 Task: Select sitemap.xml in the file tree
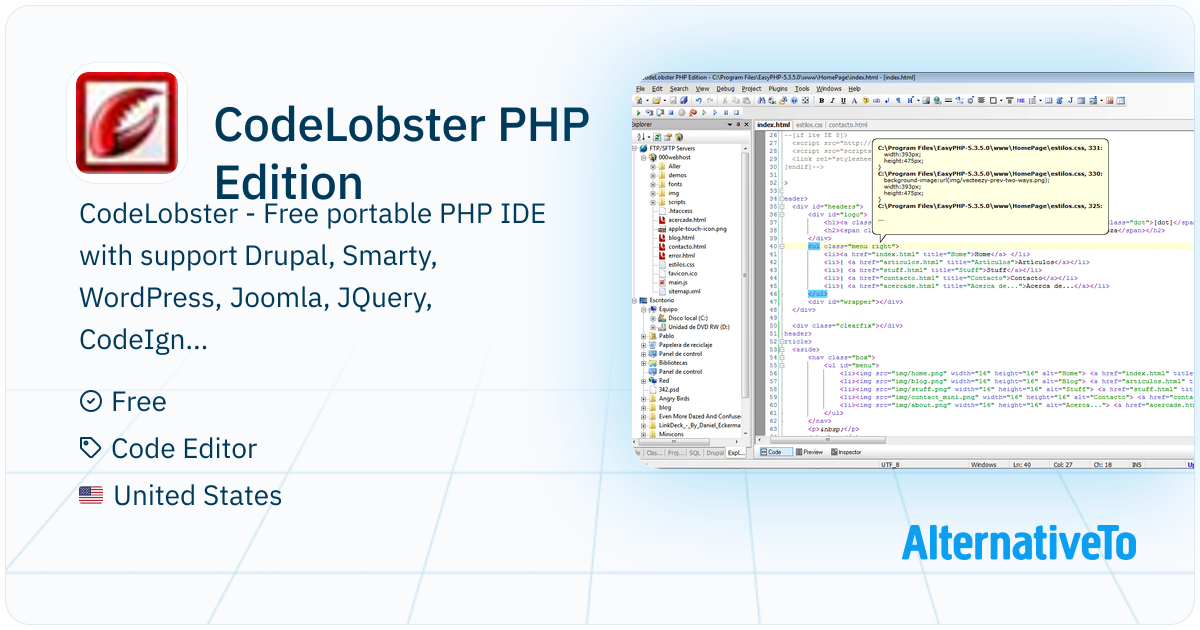coord(684,292)
